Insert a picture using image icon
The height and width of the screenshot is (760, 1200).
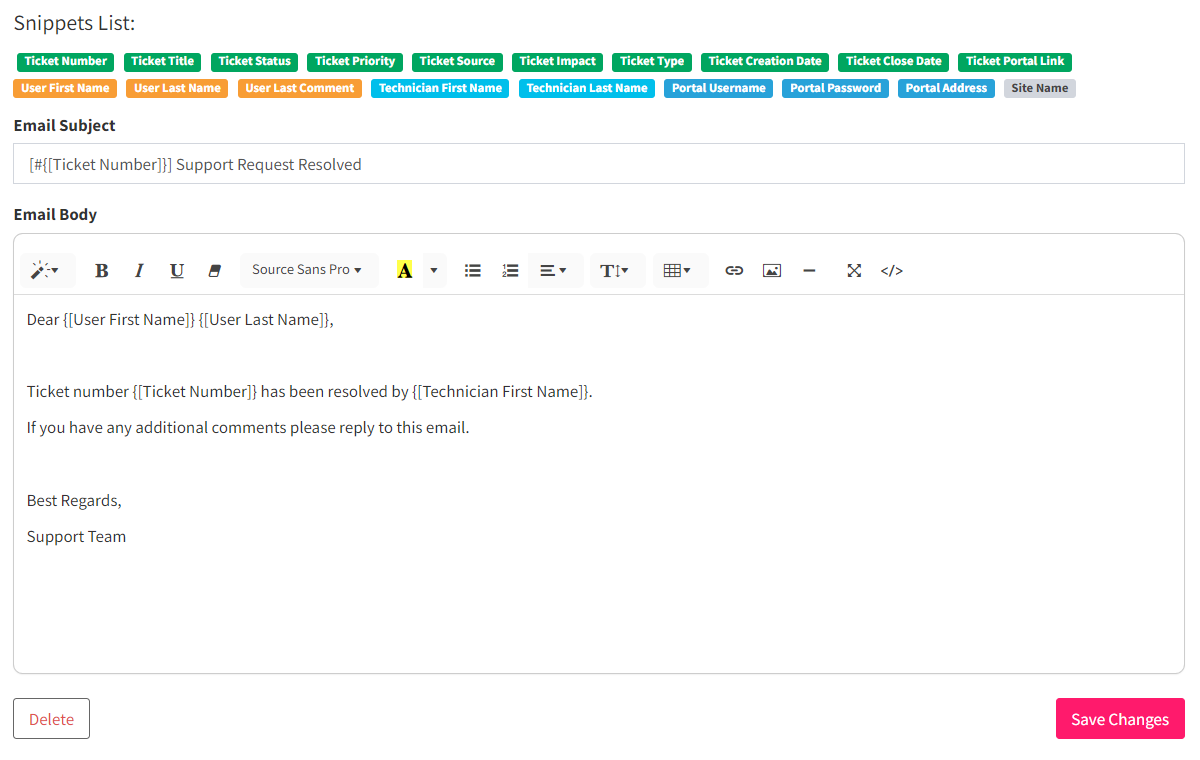[x=772, y=270]
